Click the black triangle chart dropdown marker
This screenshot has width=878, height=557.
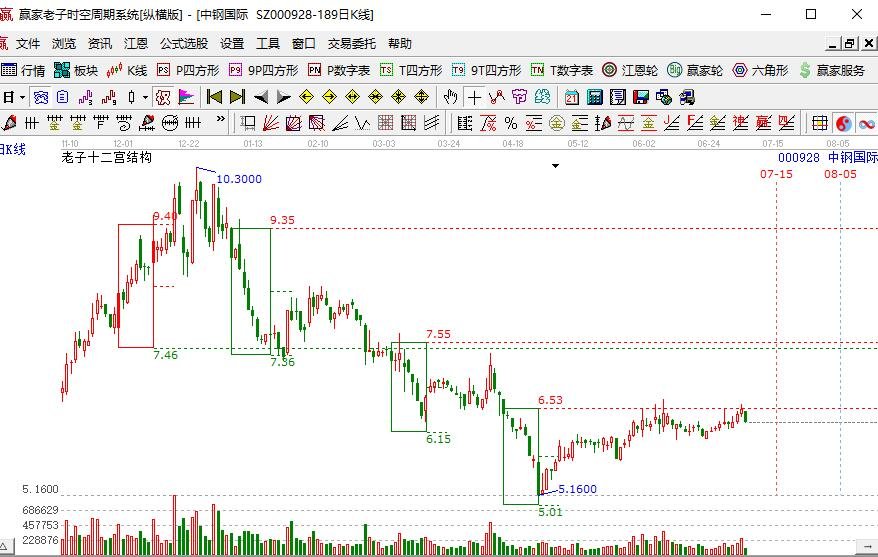[x=555, y=166]
